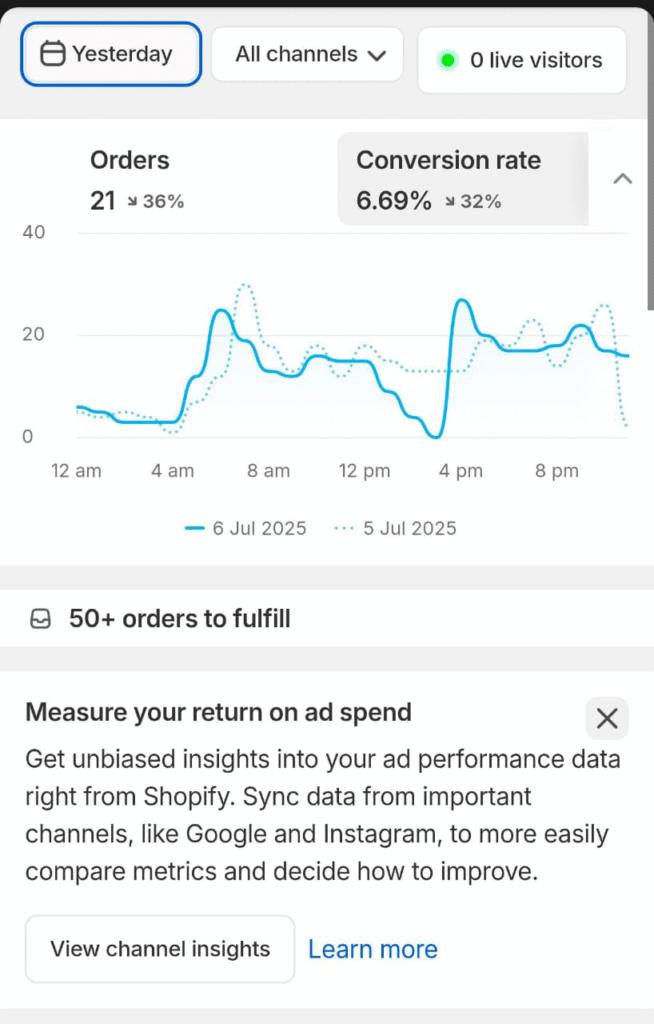
Task: Click the green live visitors dot
Action: [447, 60]
